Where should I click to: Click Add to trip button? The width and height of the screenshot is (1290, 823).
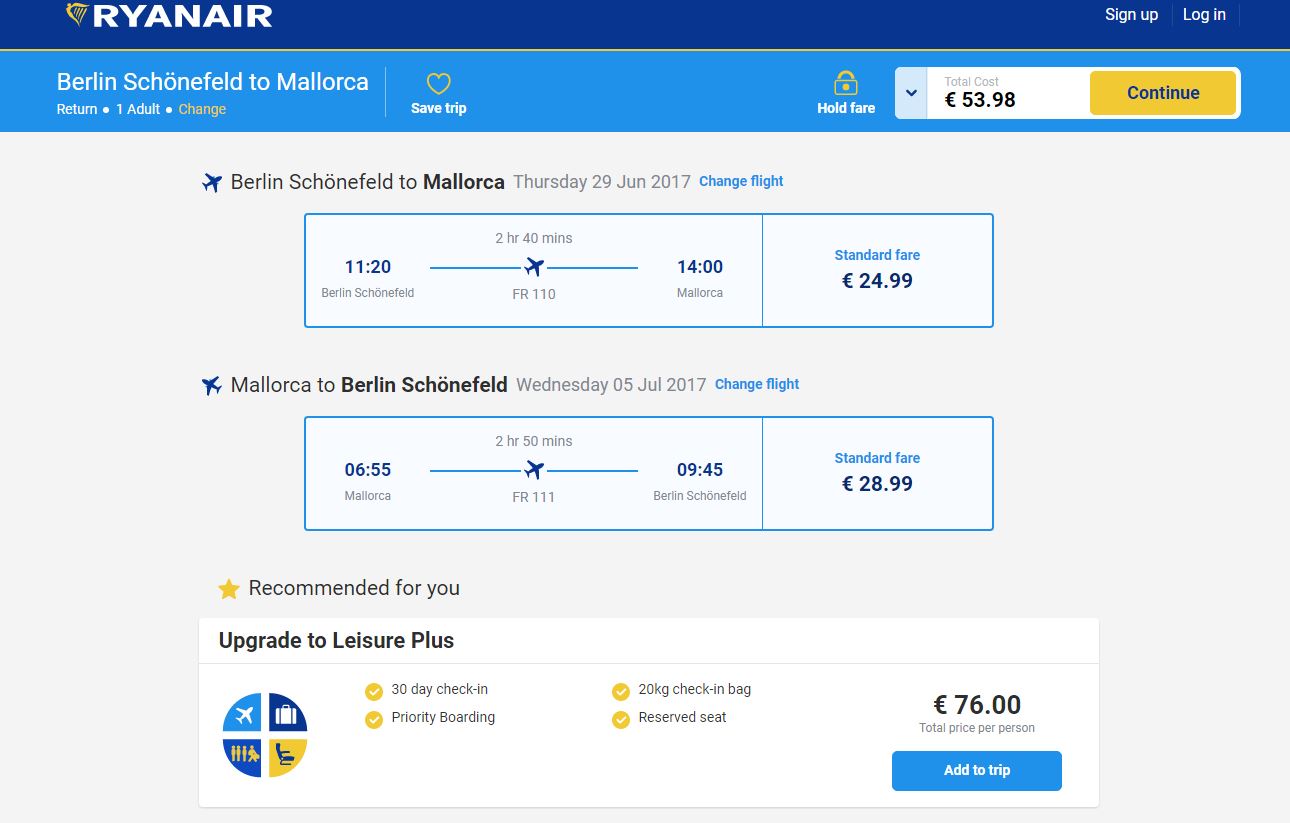pos(977,771)
